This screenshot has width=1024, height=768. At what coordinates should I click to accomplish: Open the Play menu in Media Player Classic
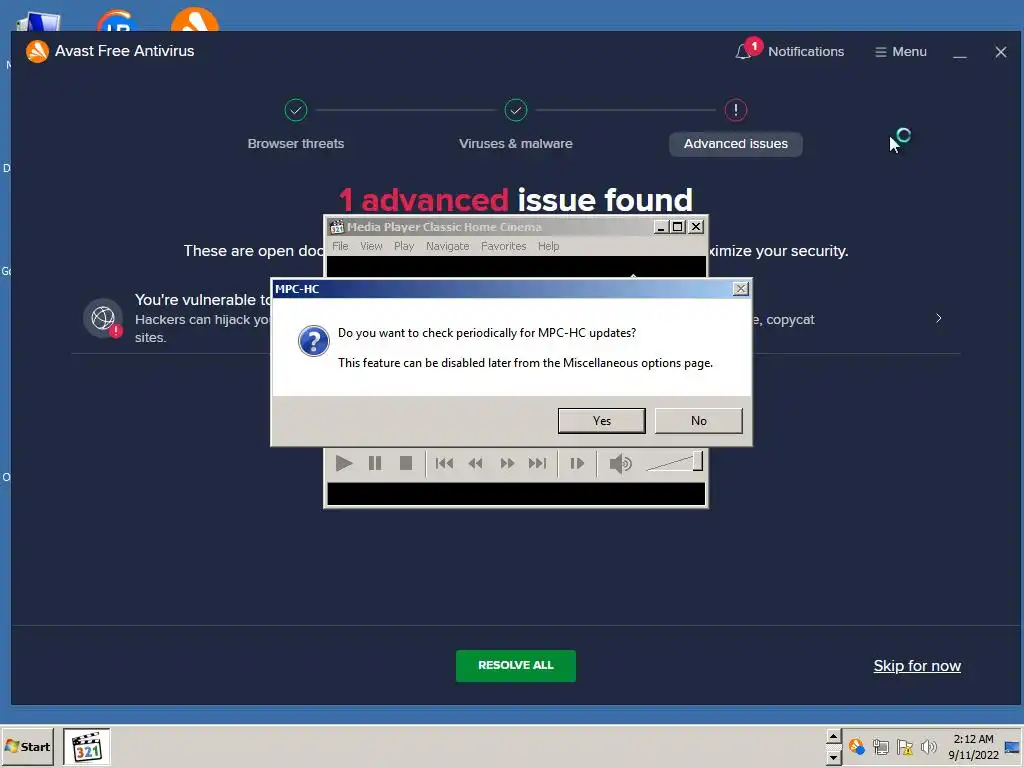tap(404, 246)
